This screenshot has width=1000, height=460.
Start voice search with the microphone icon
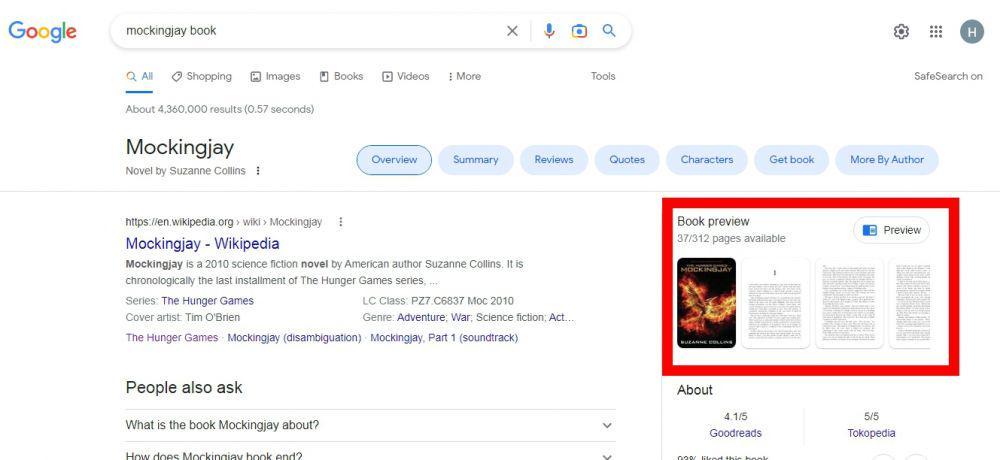[549, 31]
